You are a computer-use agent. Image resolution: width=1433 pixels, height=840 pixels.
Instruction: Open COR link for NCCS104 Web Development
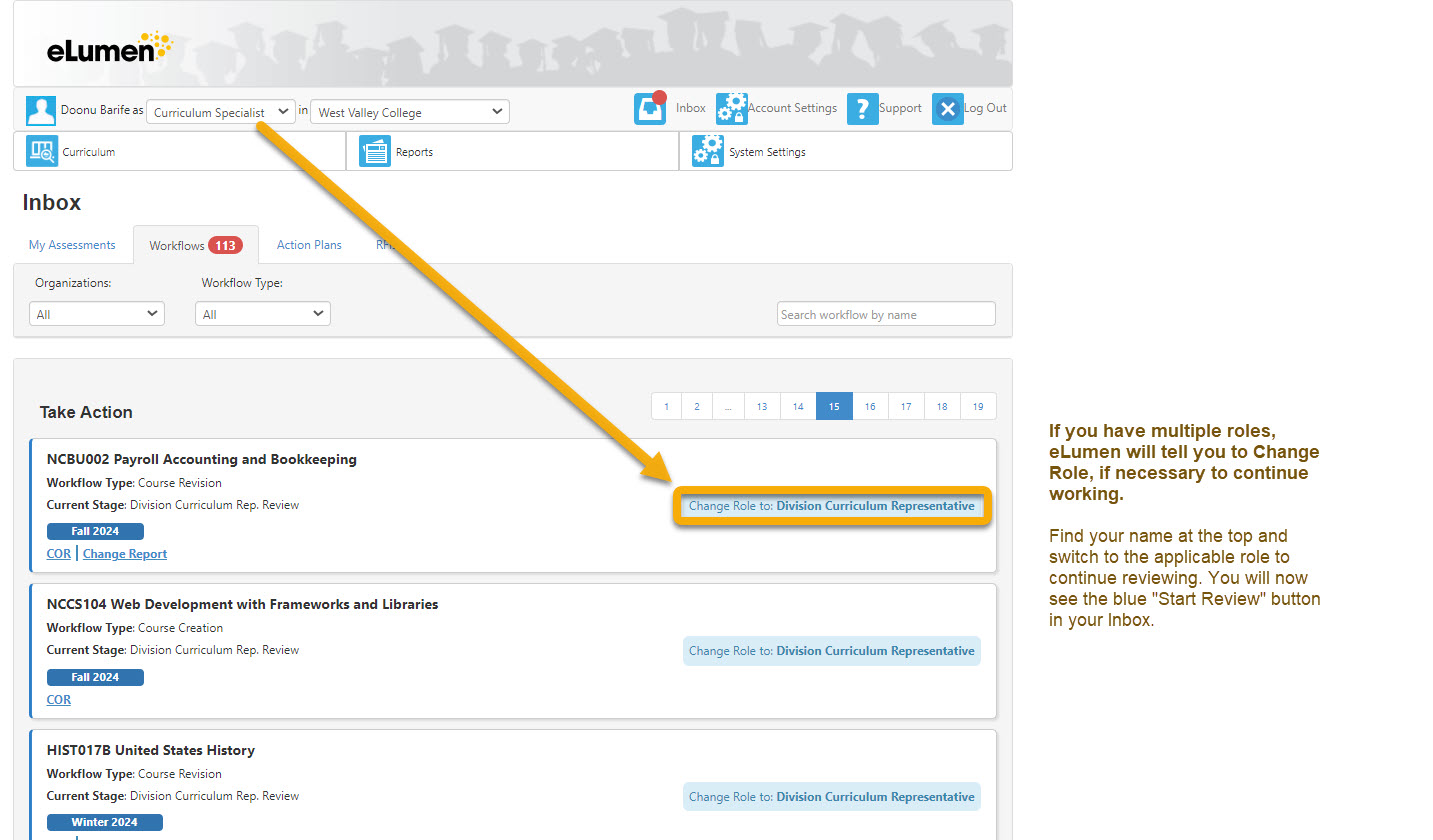point(59,700)
